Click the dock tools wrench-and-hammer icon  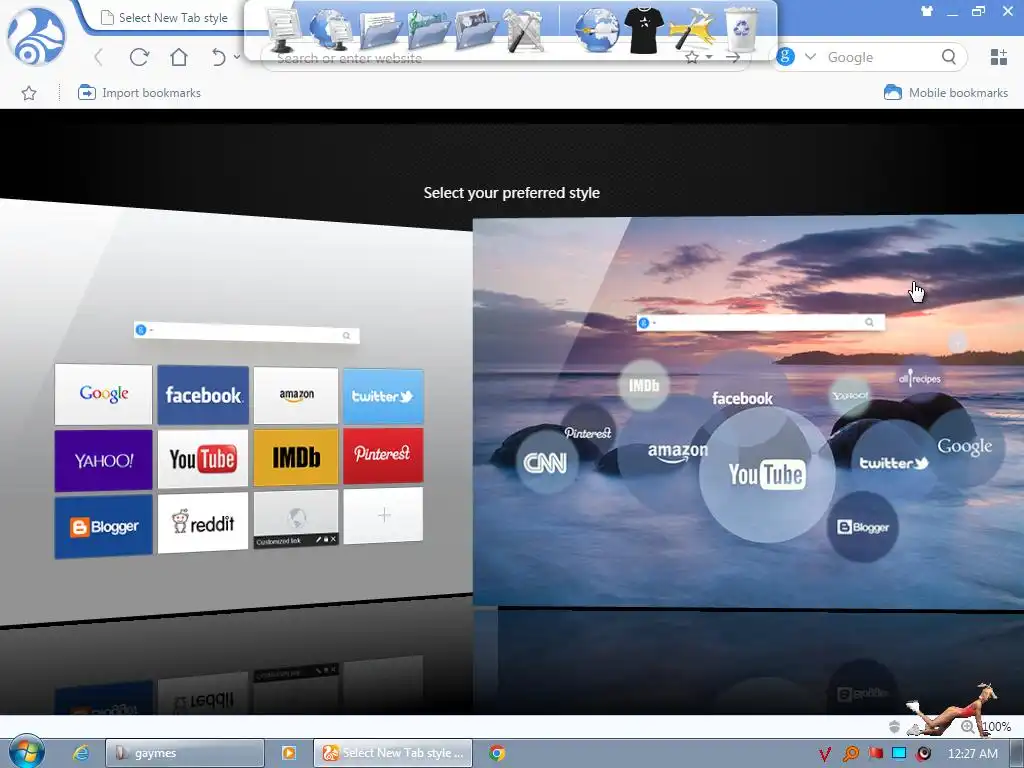tap(524, 29)
